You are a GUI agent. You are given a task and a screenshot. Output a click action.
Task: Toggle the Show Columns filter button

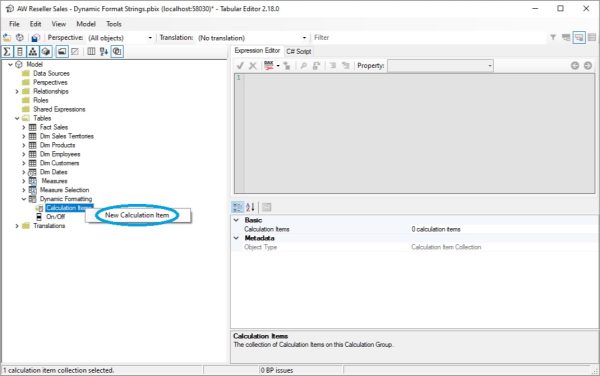coord(20,51)
